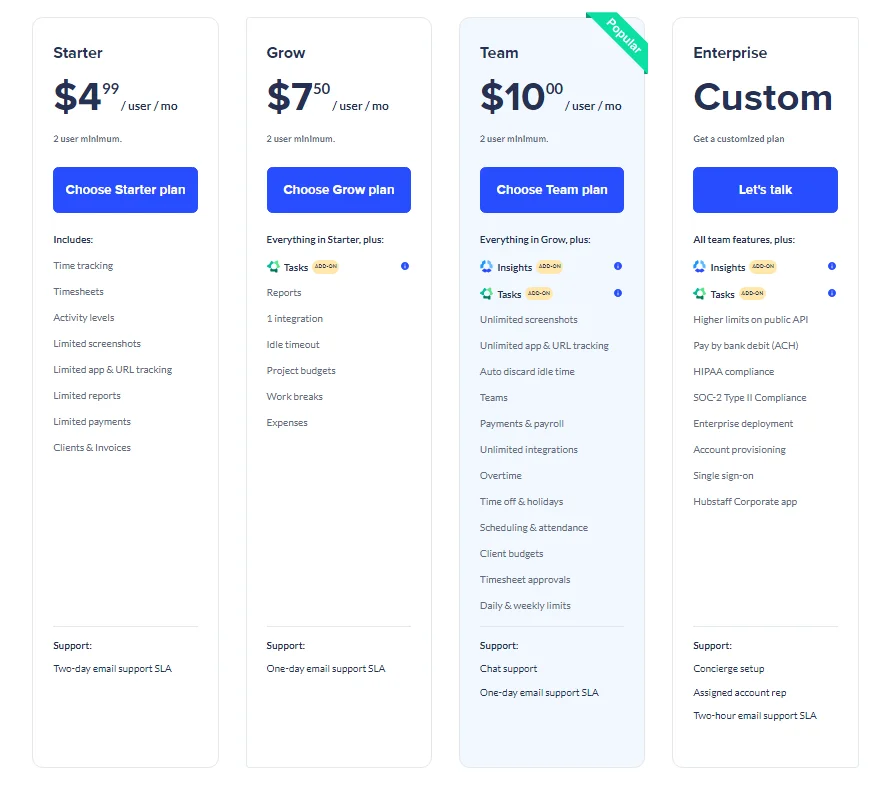Choose the Grow plan
Image resolution: width=893 pixels, height=788 pixels.
pyautogui.click(x=338, y=190)
